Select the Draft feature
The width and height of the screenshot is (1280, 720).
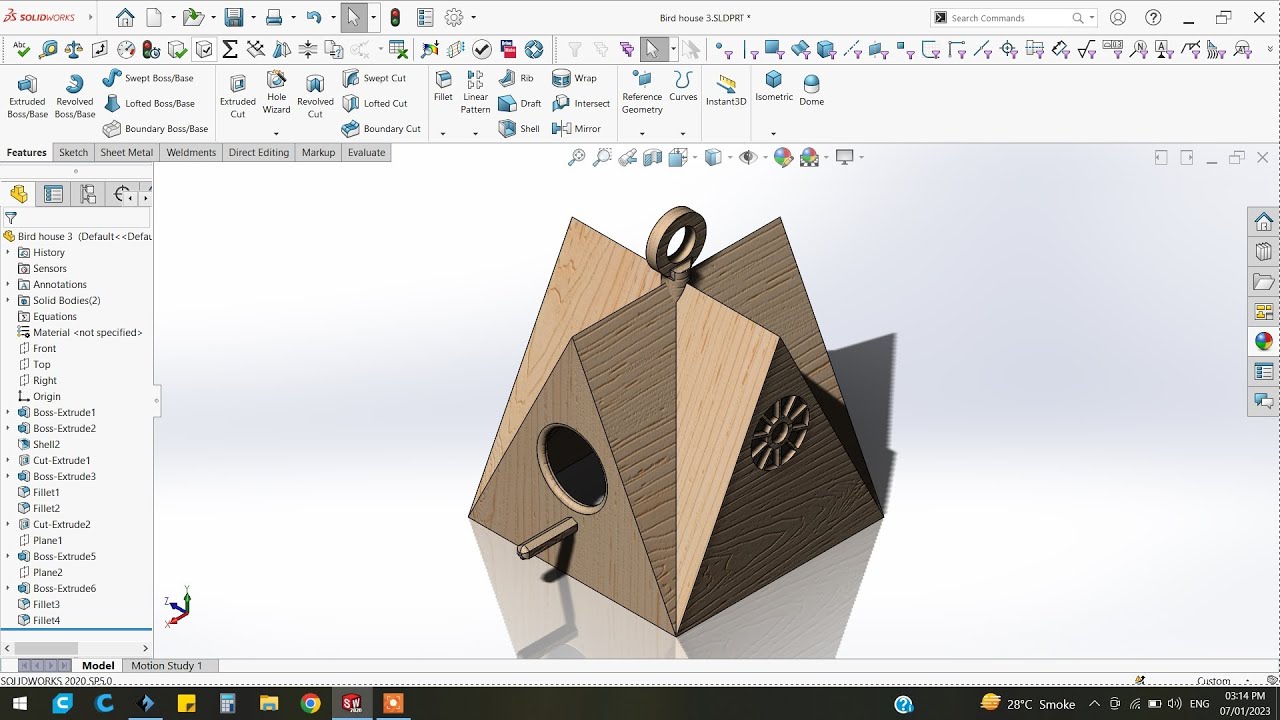pos(520,103)
